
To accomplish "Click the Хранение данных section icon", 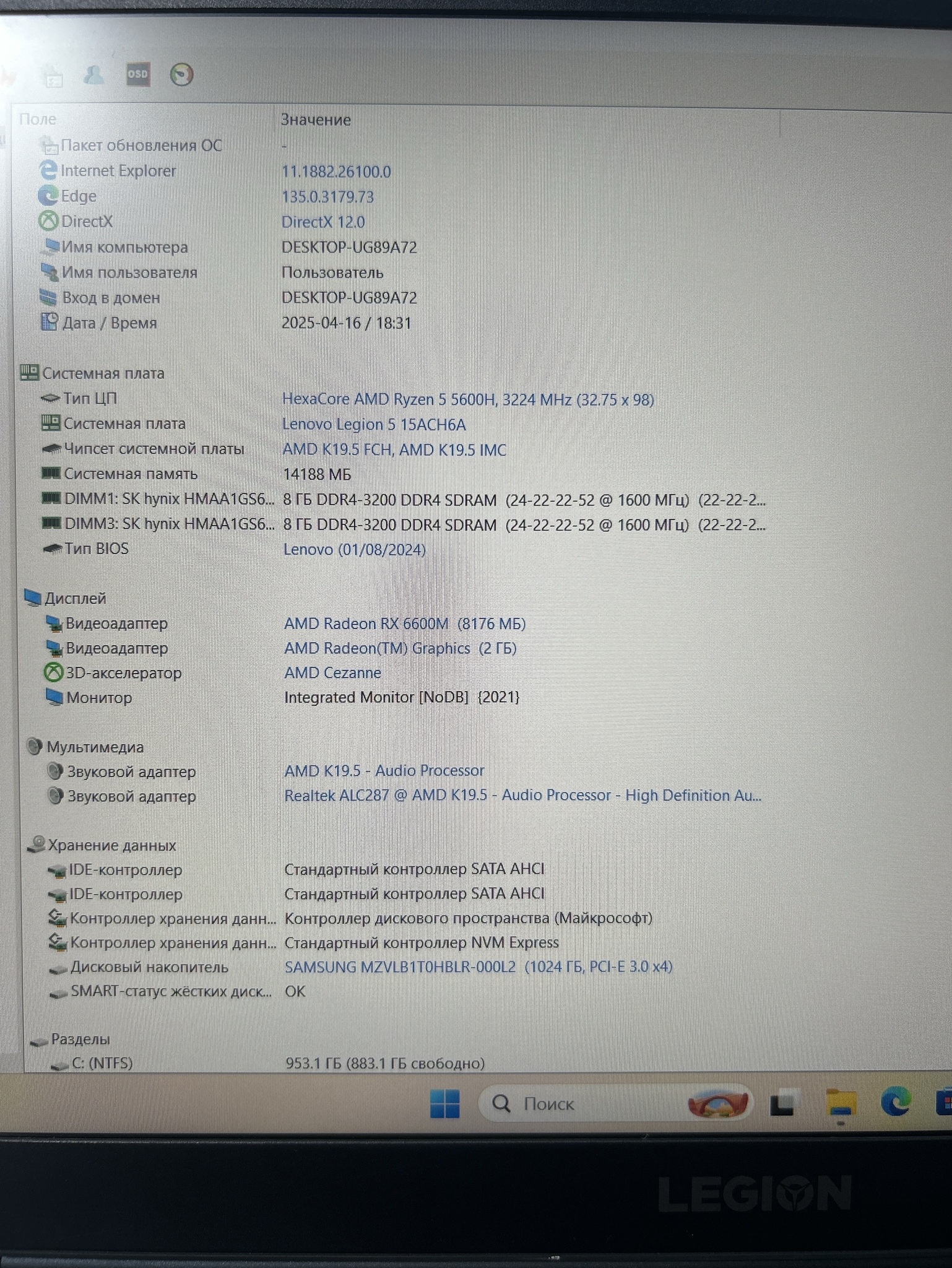I will click(37, 845).
